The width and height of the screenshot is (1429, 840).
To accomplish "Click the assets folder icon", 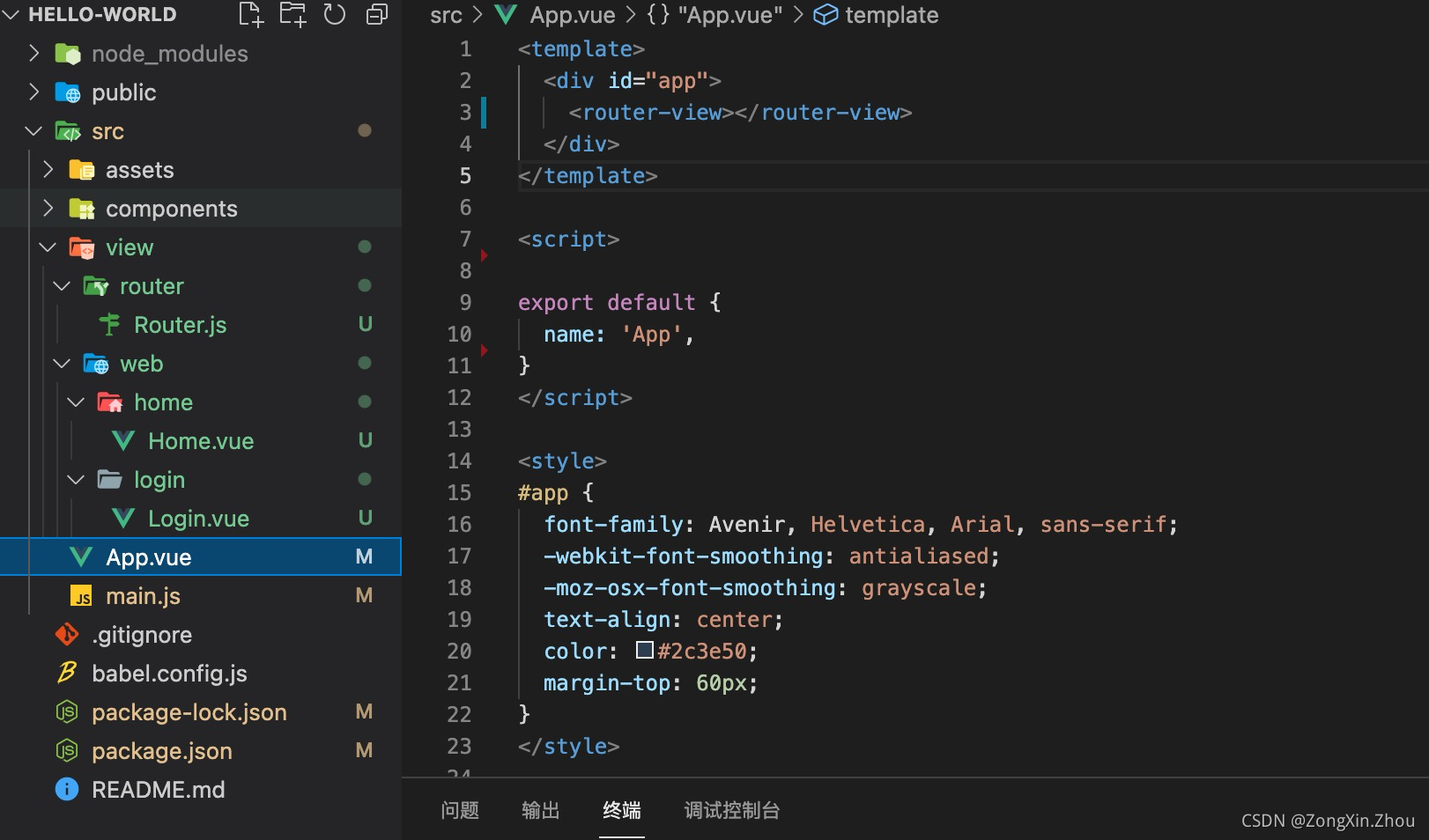I will point(82,170).
